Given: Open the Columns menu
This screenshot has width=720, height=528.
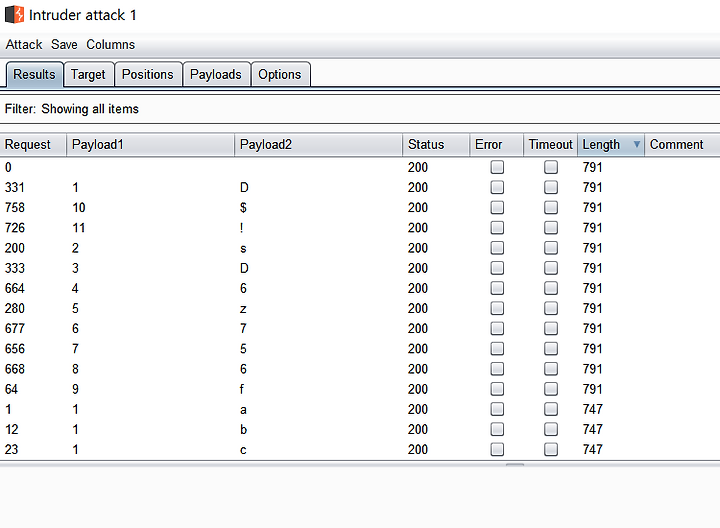Looking at the screenshot, I should coord(111,45).
